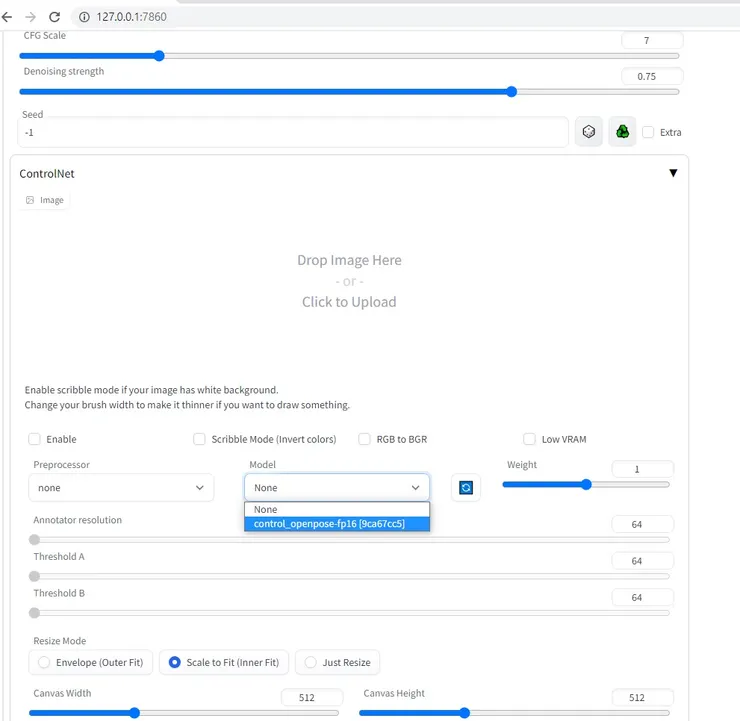The width and height of the screenshot is (740, 721).
Task: Click the Annotator resolution slider handle
Action: click(x=34, y=540)
